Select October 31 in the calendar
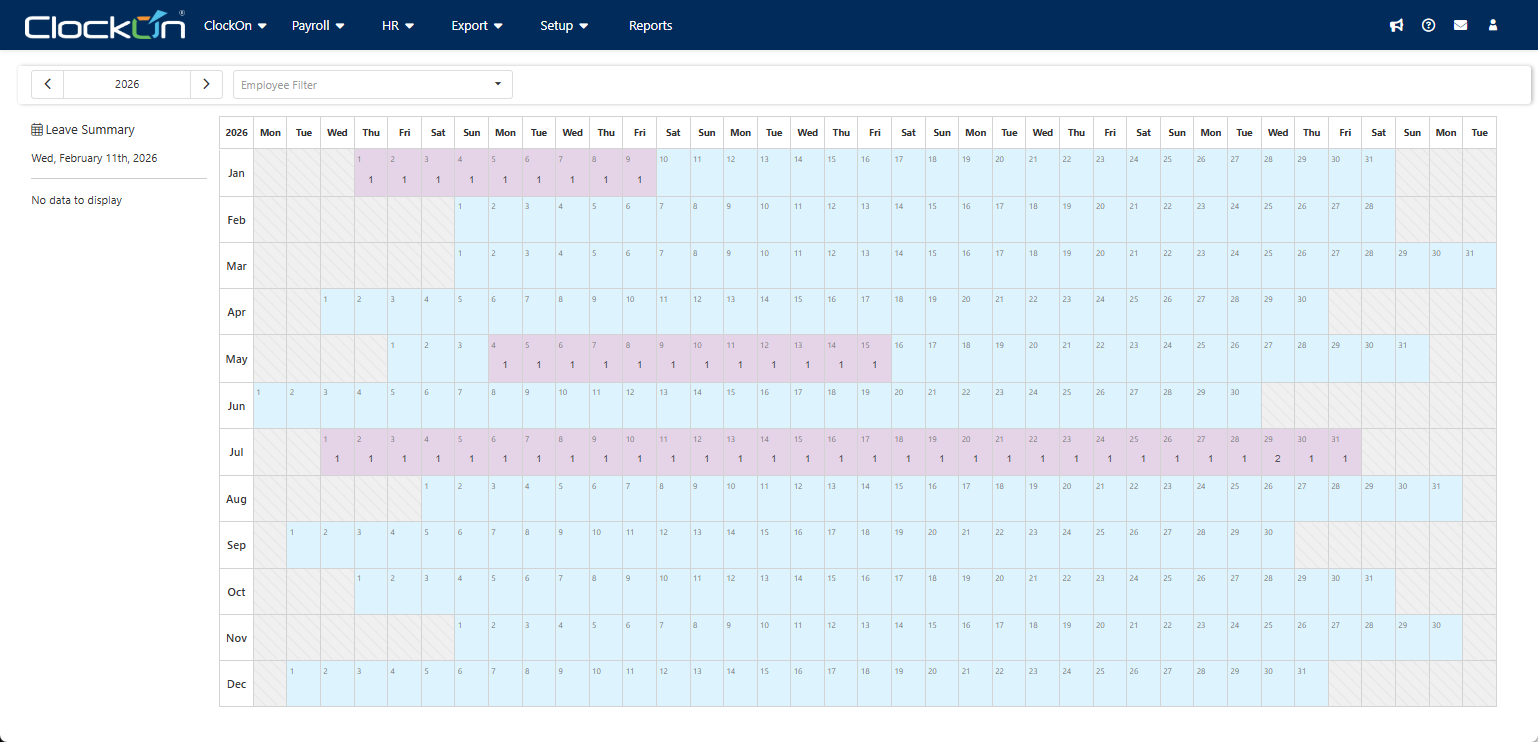The height and width of the screenshot is (742, 1538). point(1379,592)
